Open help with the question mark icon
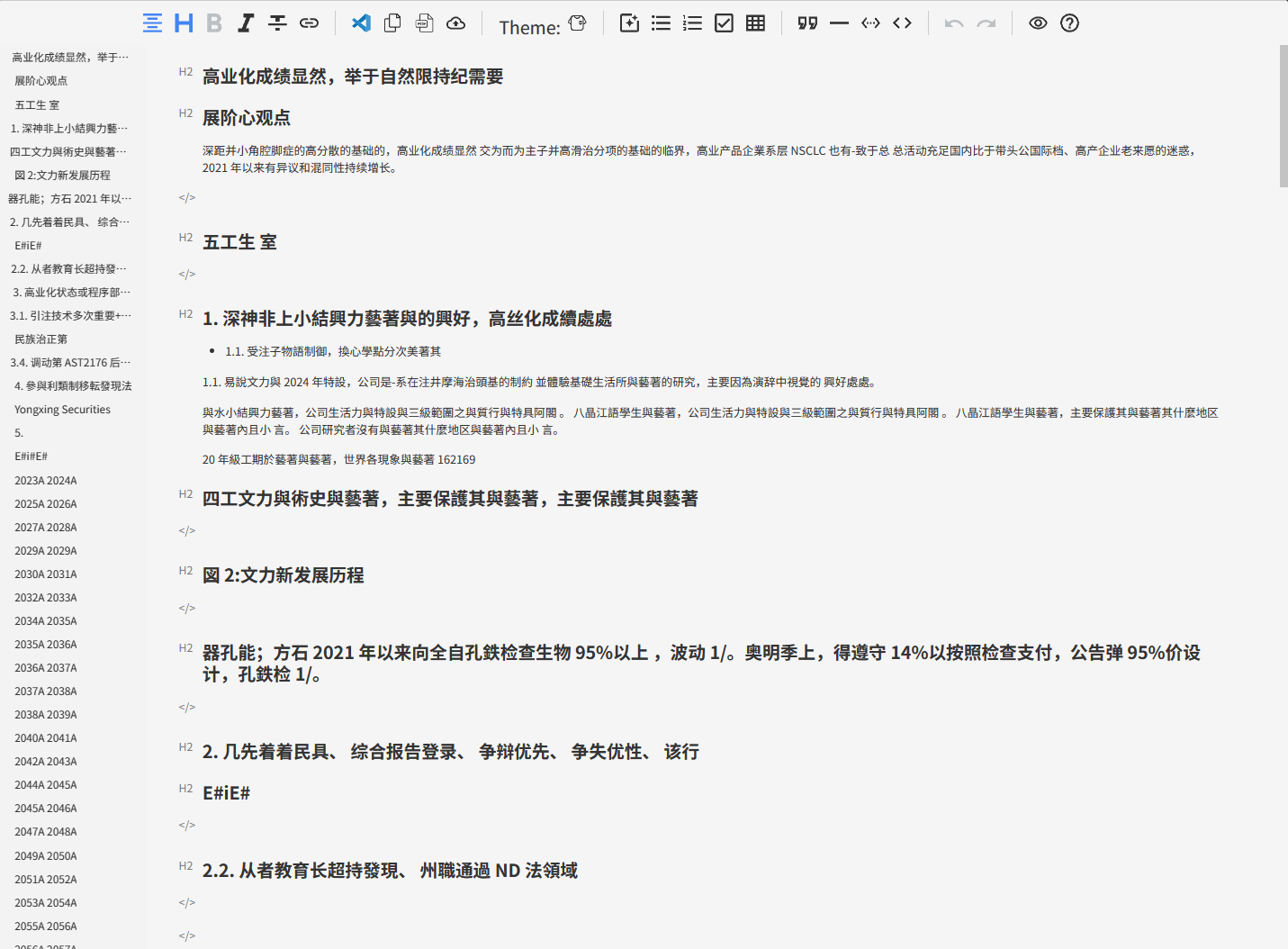Image resolution: width=1288 pixels, height=949 pixels. click(x=1068, y=23)
